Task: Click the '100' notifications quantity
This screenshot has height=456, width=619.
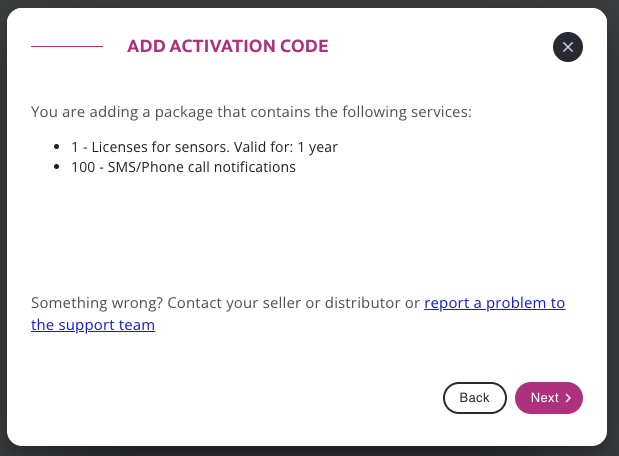Action: point(82,167)
